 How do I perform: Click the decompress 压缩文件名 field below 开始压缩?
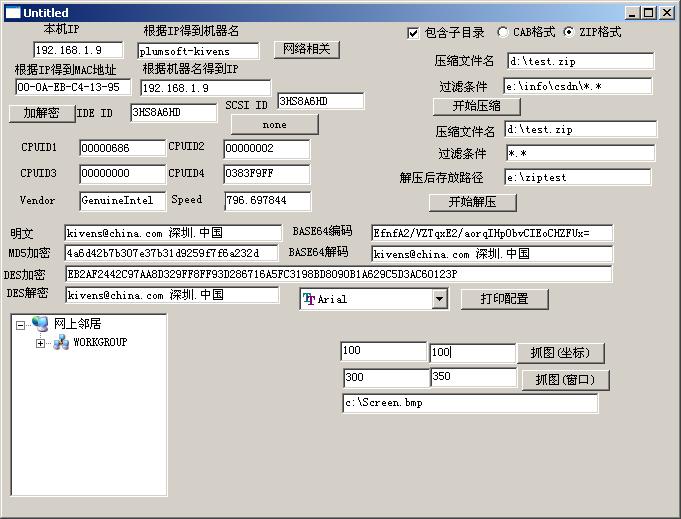(581, 129)
